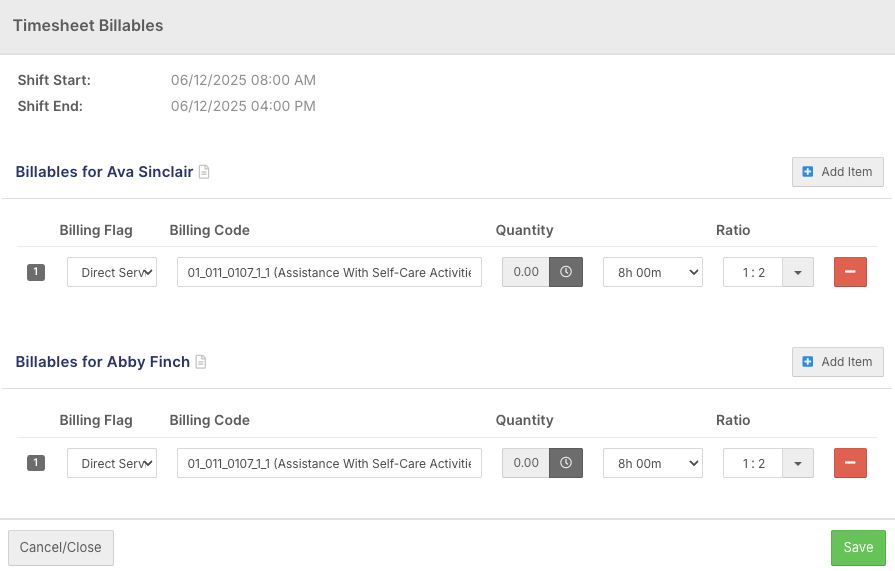The image size is (895, 571).
Task: Open Billing Flag dropdown for Ava Sinclair
Action: 112,272
